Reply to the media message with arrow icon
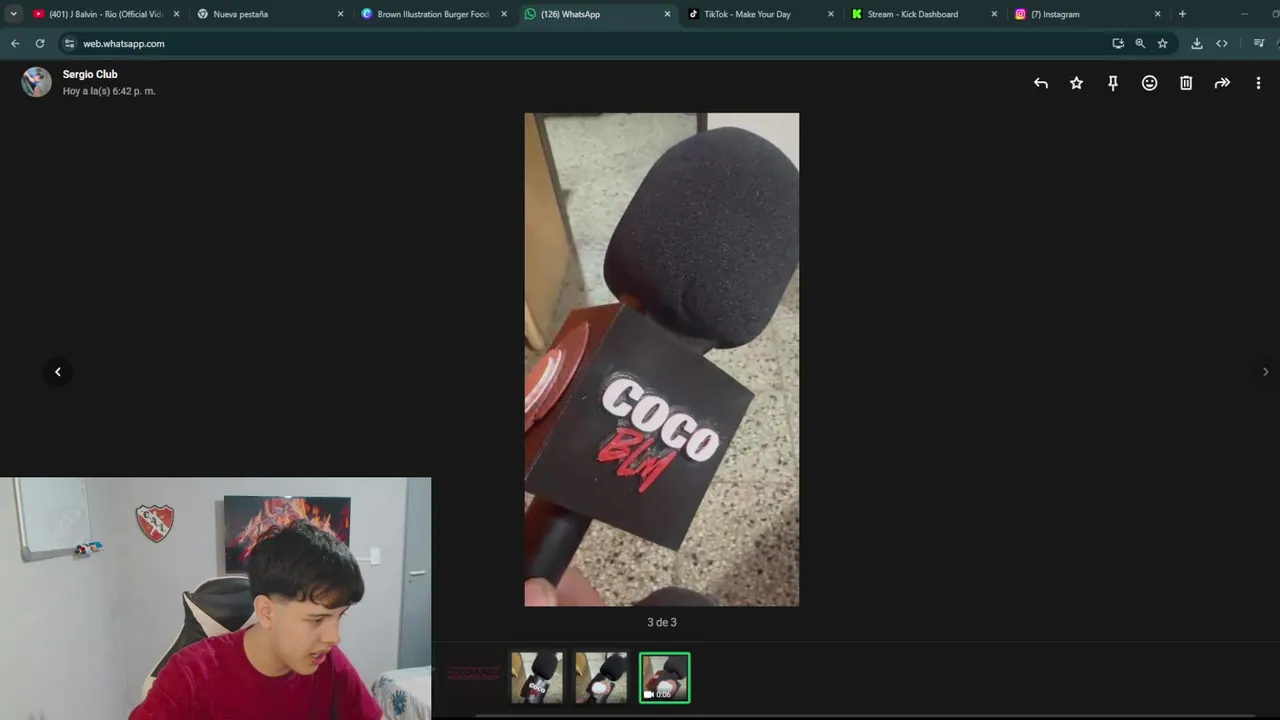1280x720 pixels. [1040, 83]
